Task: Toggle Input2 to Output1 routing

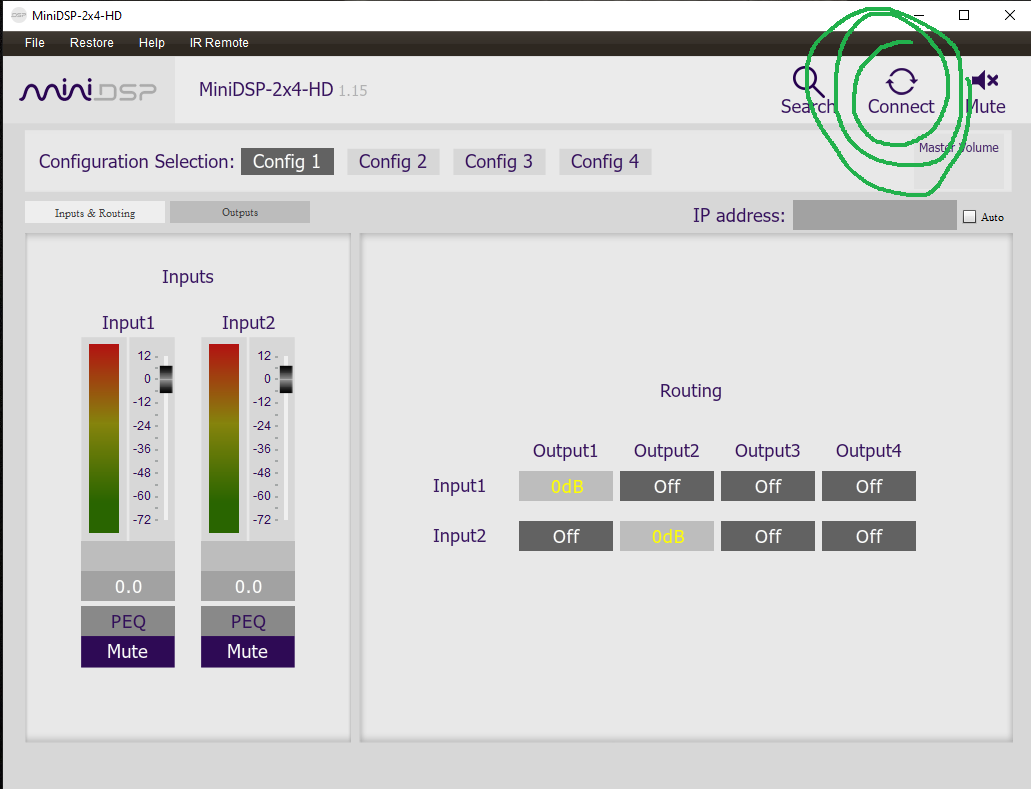Action: tap(566, 536)
